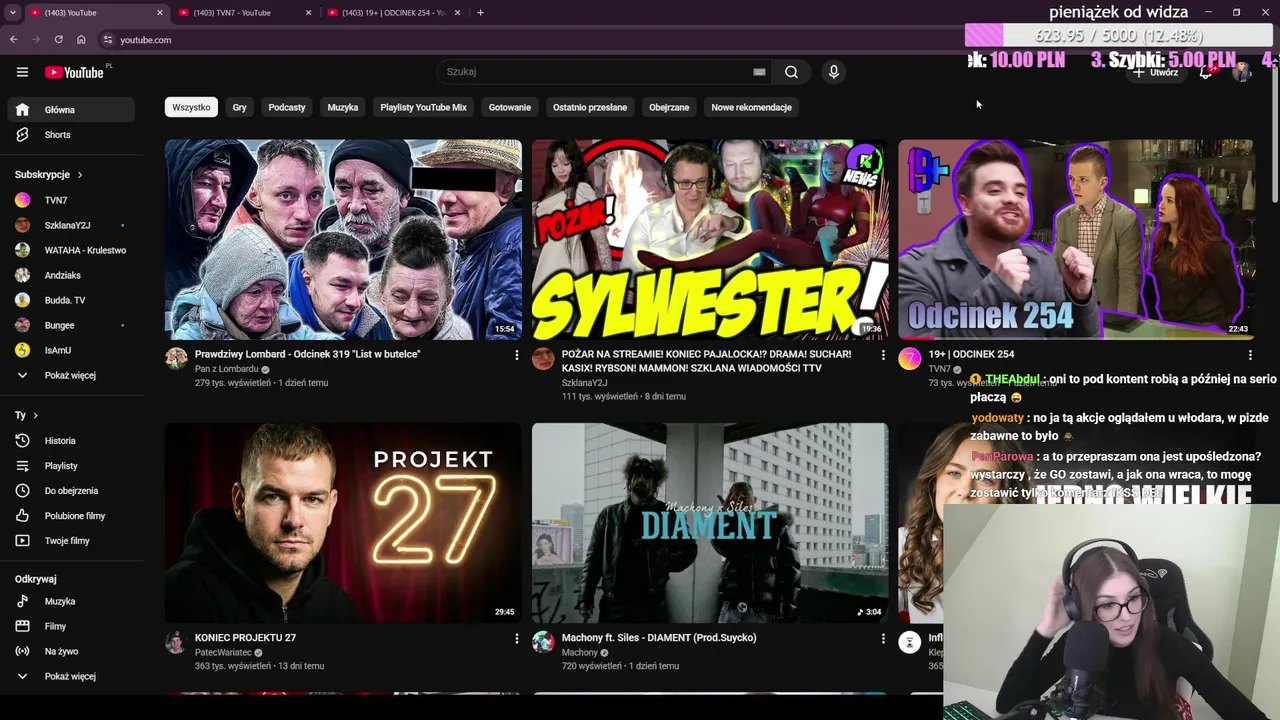Select Playlisty YouTube Mix chip

pos(423,107)
